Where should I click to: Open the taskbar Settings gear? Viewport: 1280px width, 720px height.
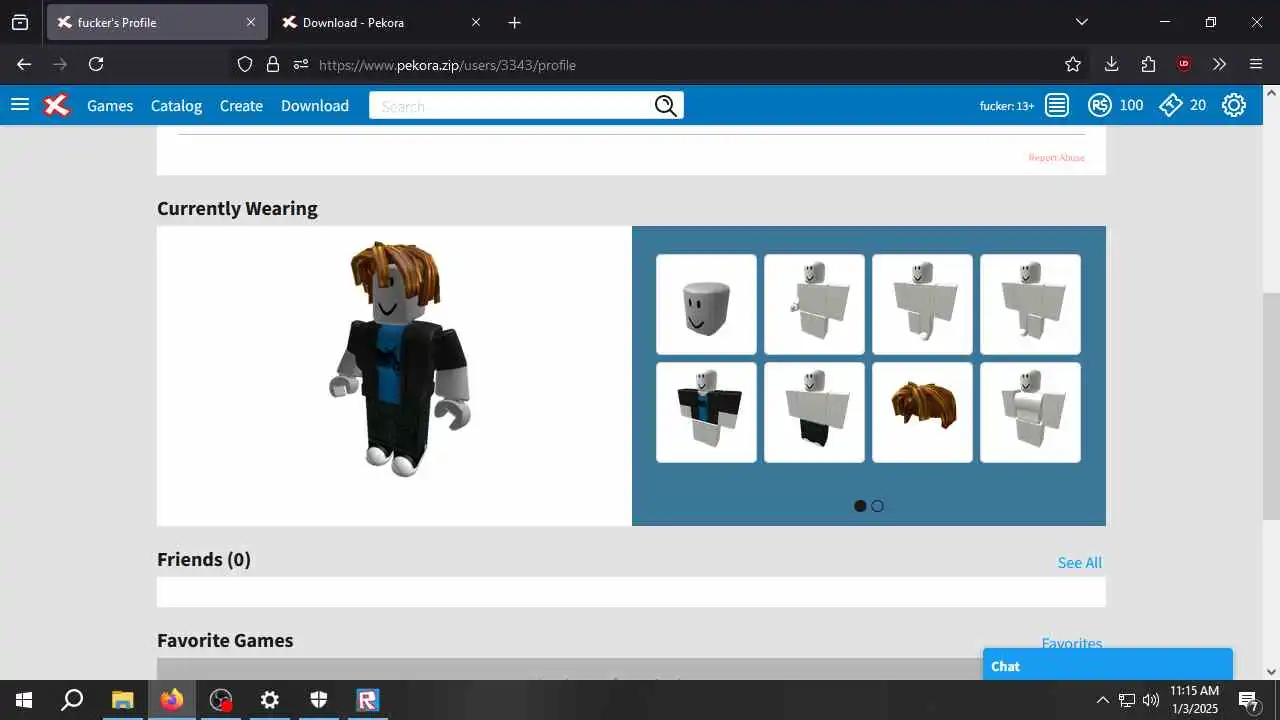[x=270, y=700]
